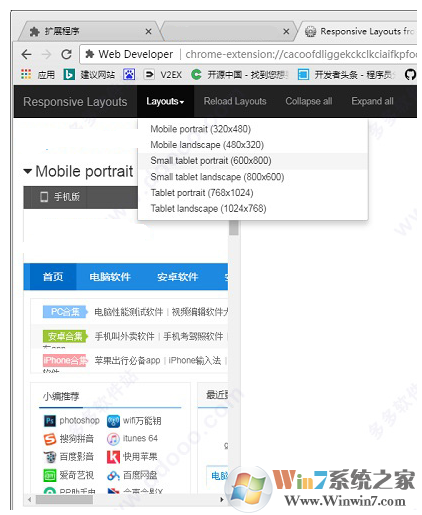Open the Bing bookmark icon

click(69, 74)
